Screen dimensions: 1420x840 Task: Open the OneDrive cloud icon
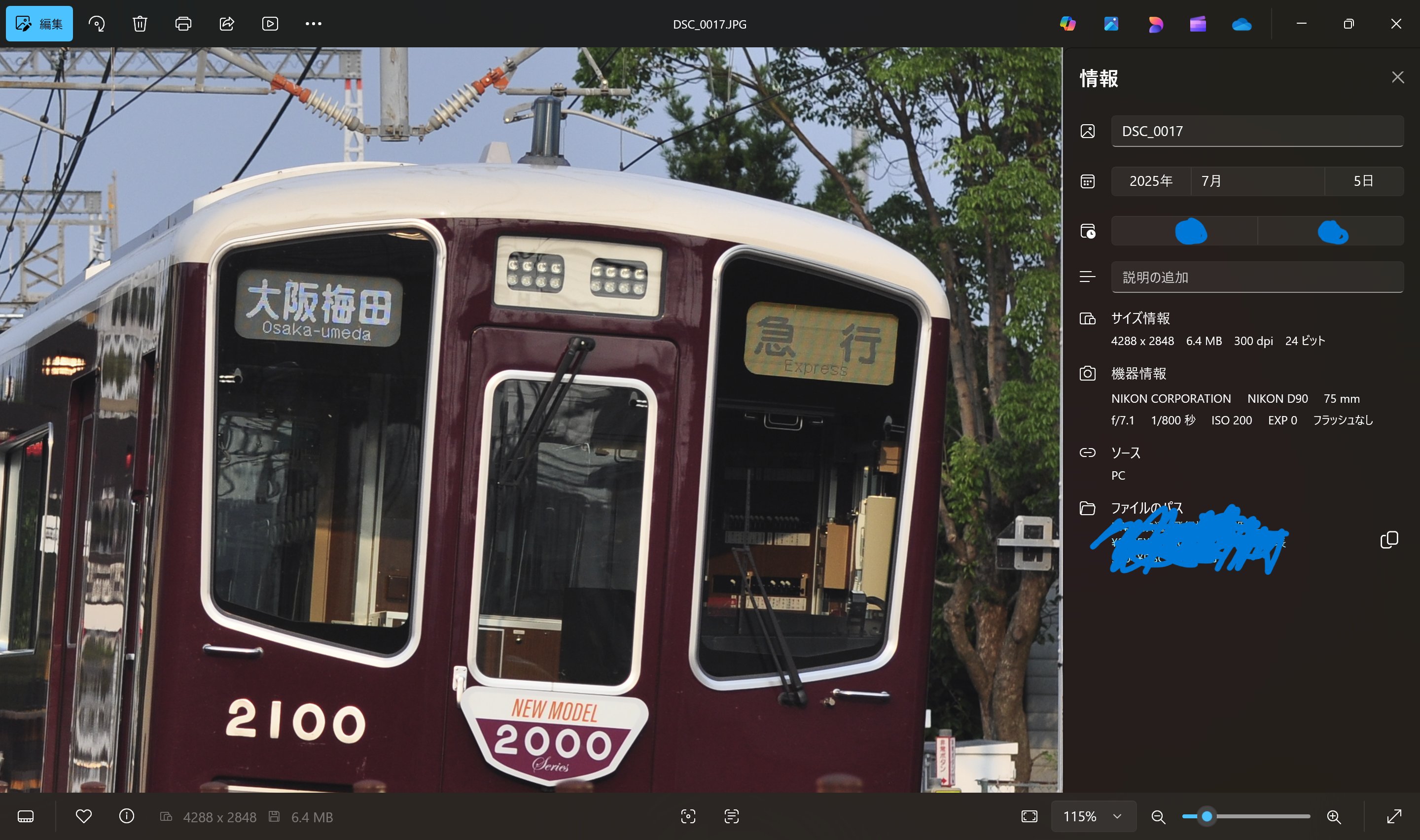coord(1242,24)
